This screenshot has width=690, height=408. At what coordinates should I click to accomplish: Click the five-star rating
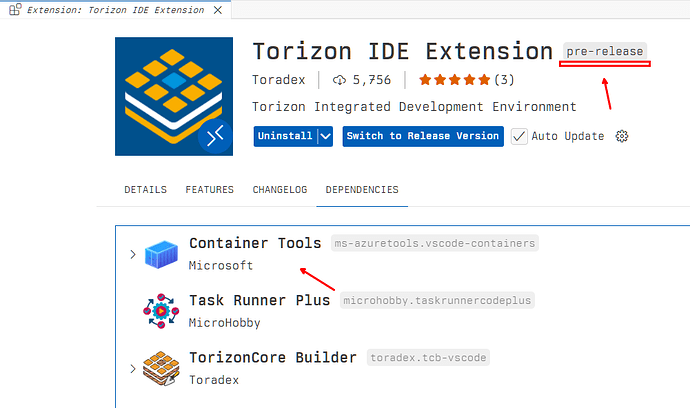click(455, 80)
